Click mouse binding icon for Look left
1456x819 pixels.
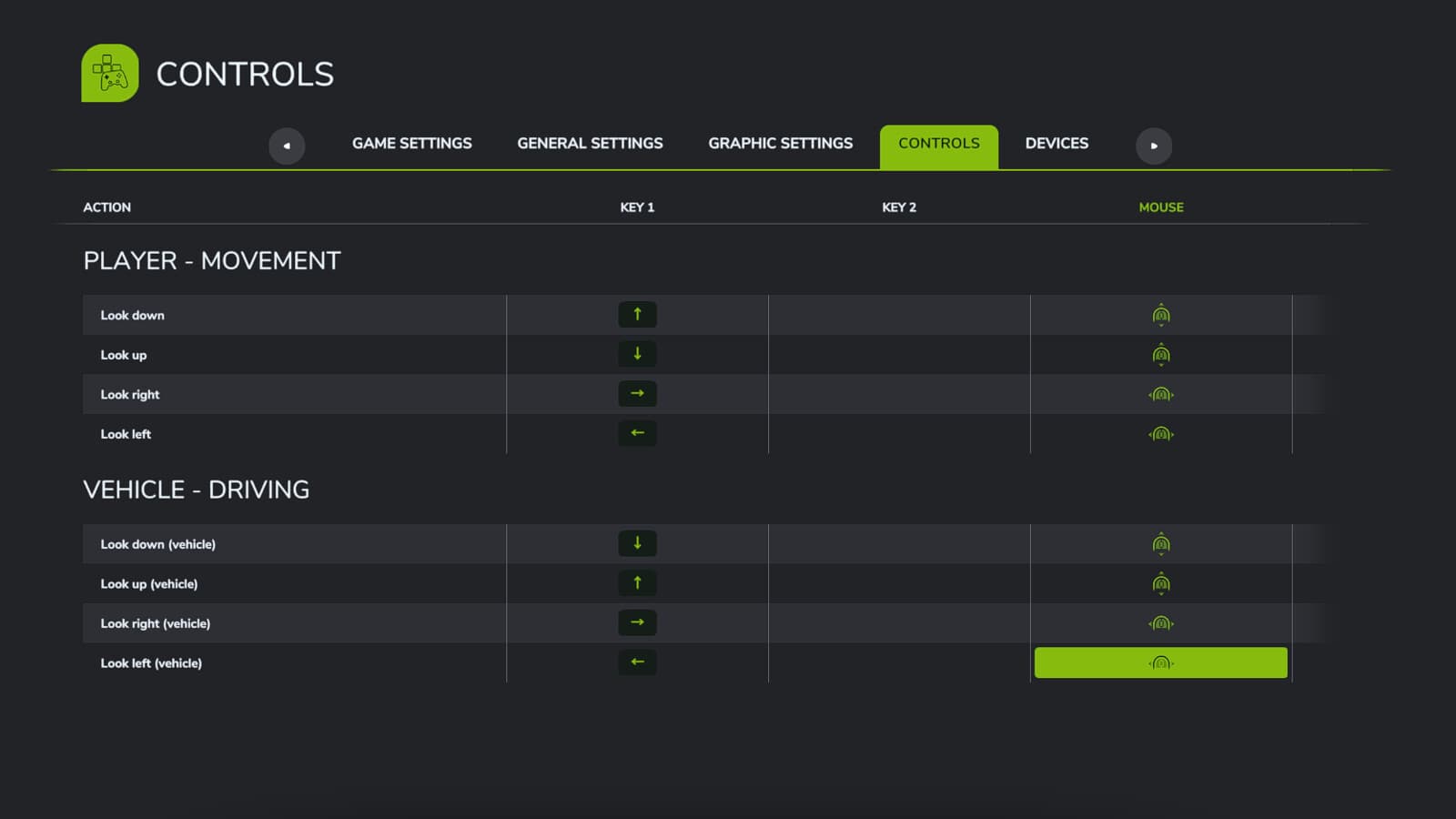tap(1161, 434)
